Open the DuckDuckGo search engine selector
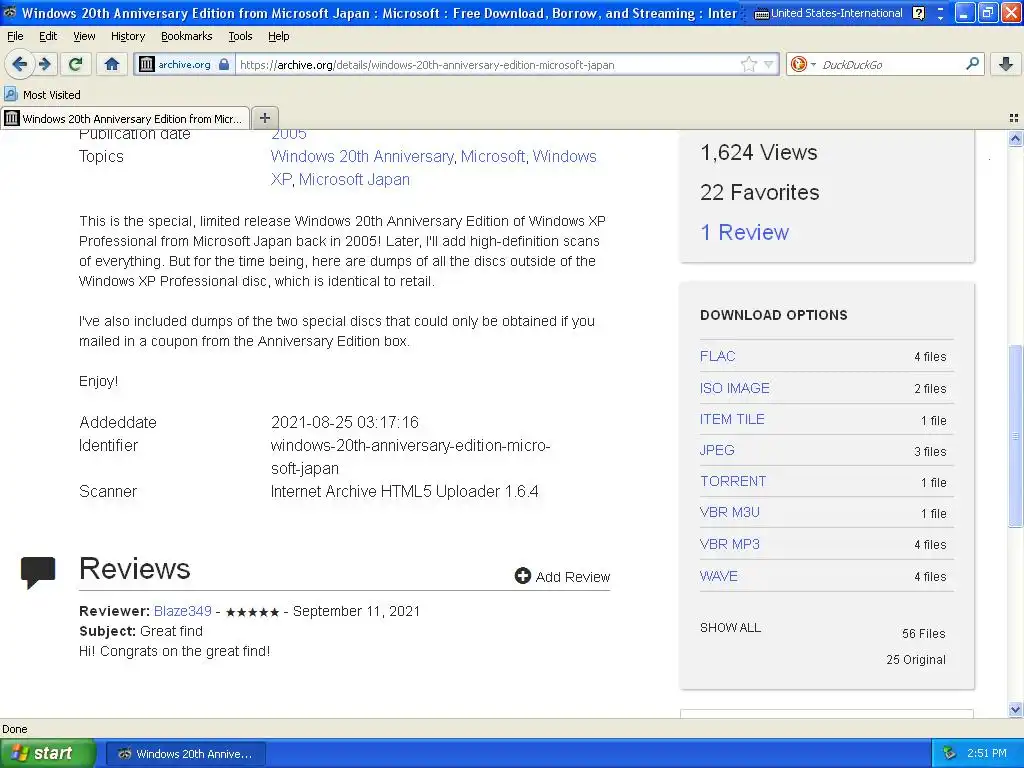 [x=803, y=64]
